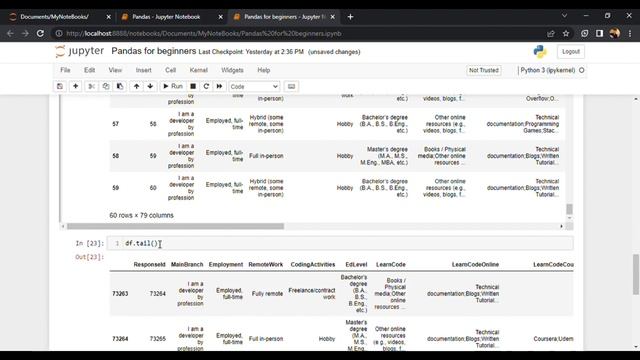The height and width of the screenshot is (360, 640).
Task: Open the Widgets menu
Action: click(x=232, y=70)
